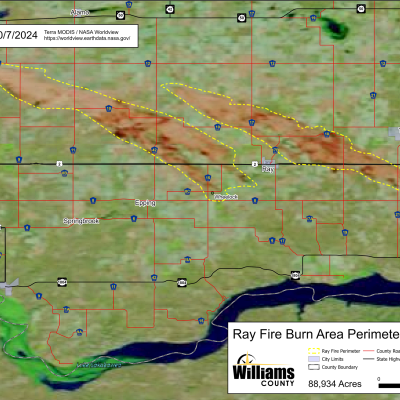This screenshot has height=400, width=400.
Task: Click the 2024 date label at the top left
Action: click(19, 35)
